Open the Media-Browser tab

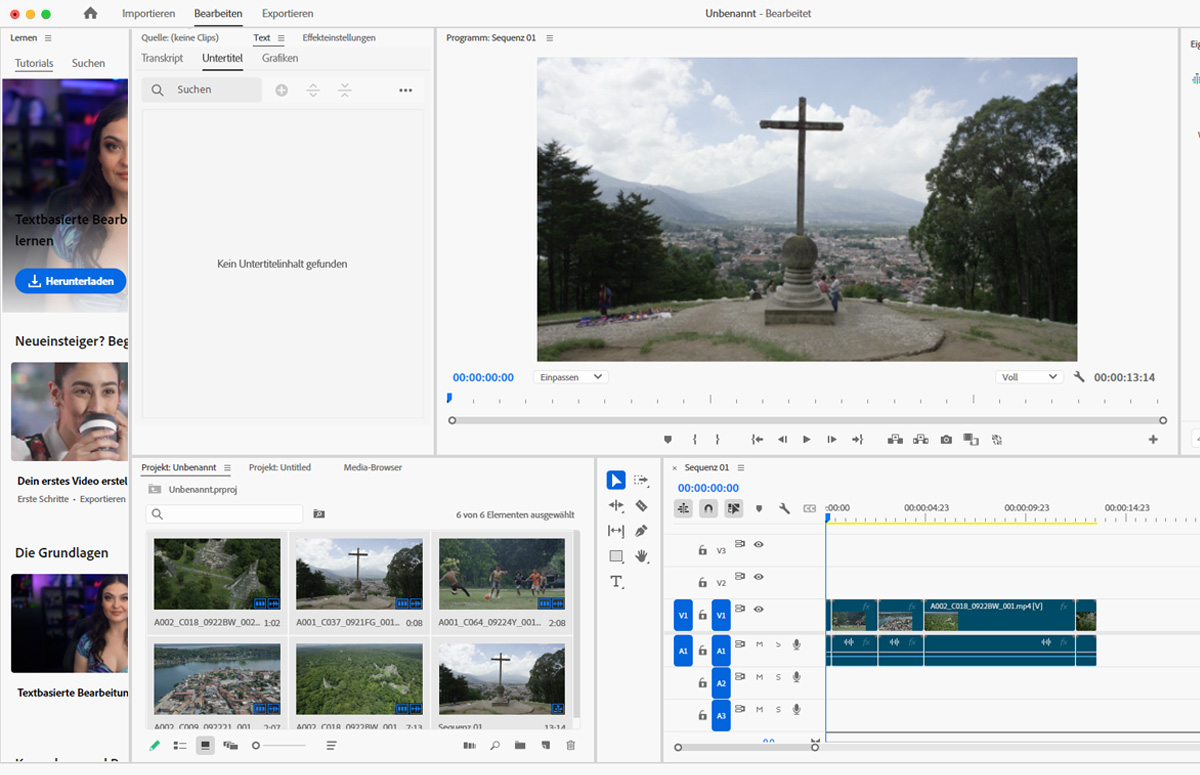(372, 468)
